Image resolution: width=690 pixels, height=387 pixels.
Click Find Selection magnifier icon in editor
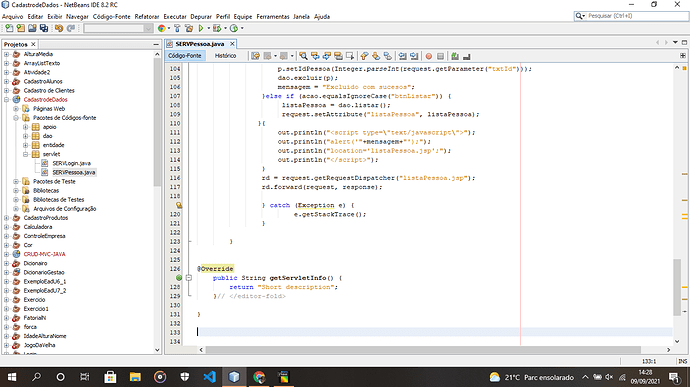pyautogui.click(x=303, y=56)
